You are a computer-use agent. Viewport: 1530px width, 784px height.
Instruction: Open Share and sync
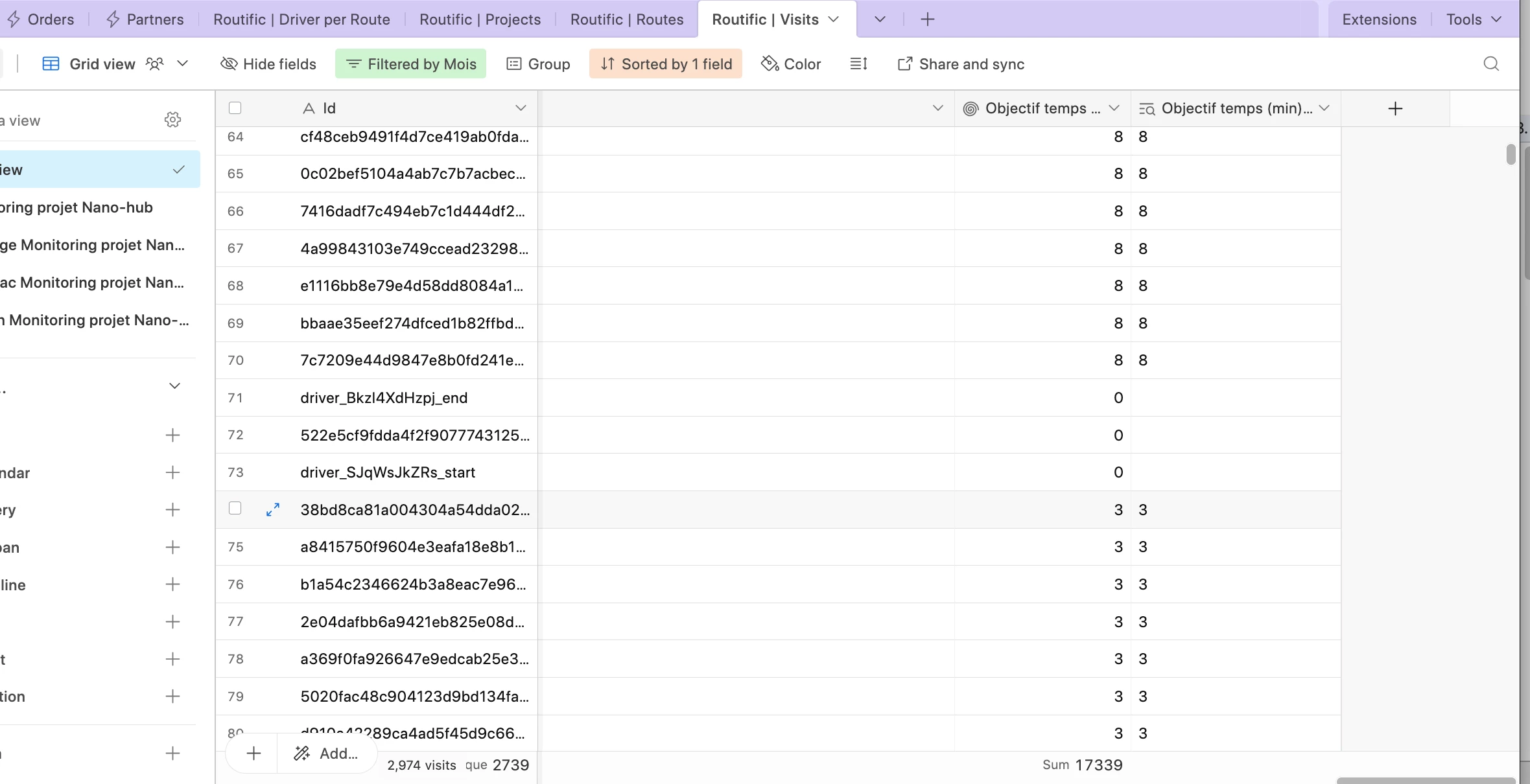click(x=961, y=63)
